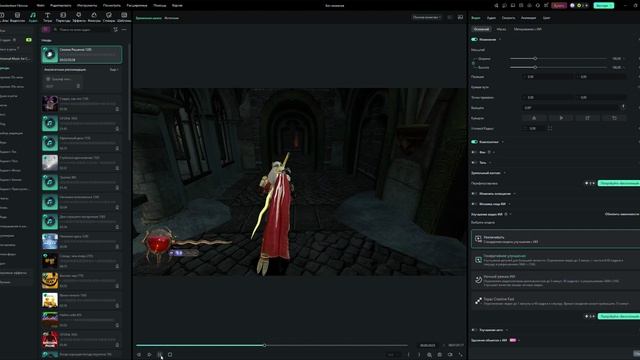Open the preview quality dropdown above the viewer
This screenshot has width=640, height=360.
(427, 17)
